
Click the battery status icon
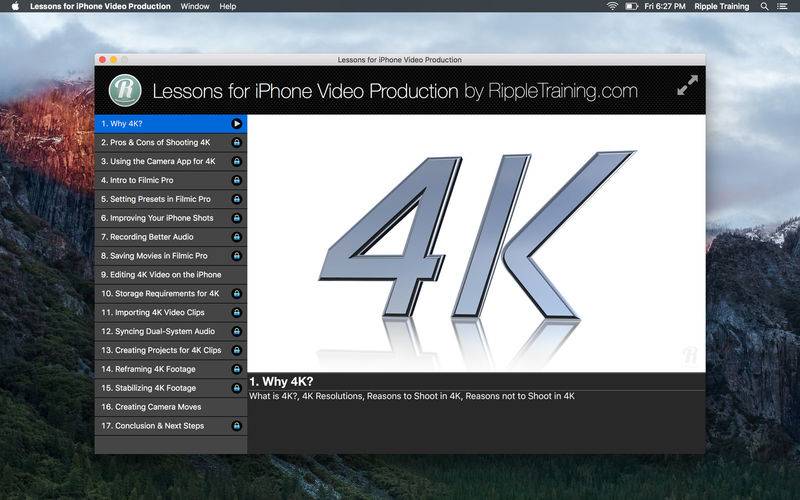coord(632,6)
